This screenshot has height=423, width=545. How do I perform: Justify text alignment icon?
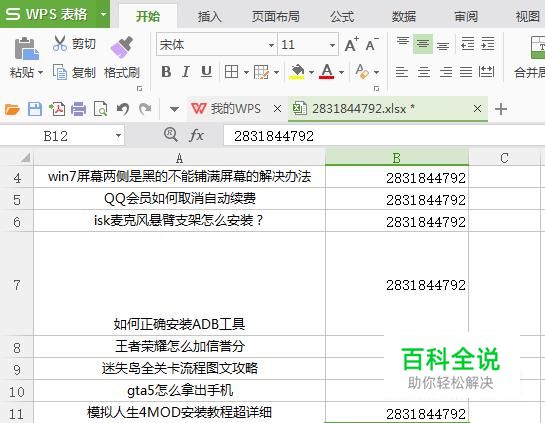pyautogui.click(x=466, y=72)
